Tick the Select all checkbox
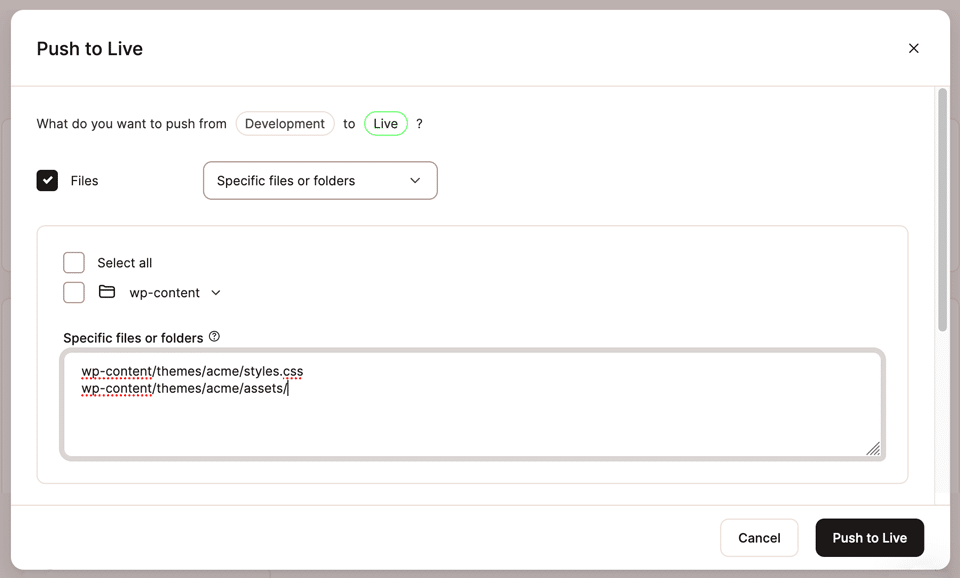This screenshot has width=960, height=578. pos(74,262)
